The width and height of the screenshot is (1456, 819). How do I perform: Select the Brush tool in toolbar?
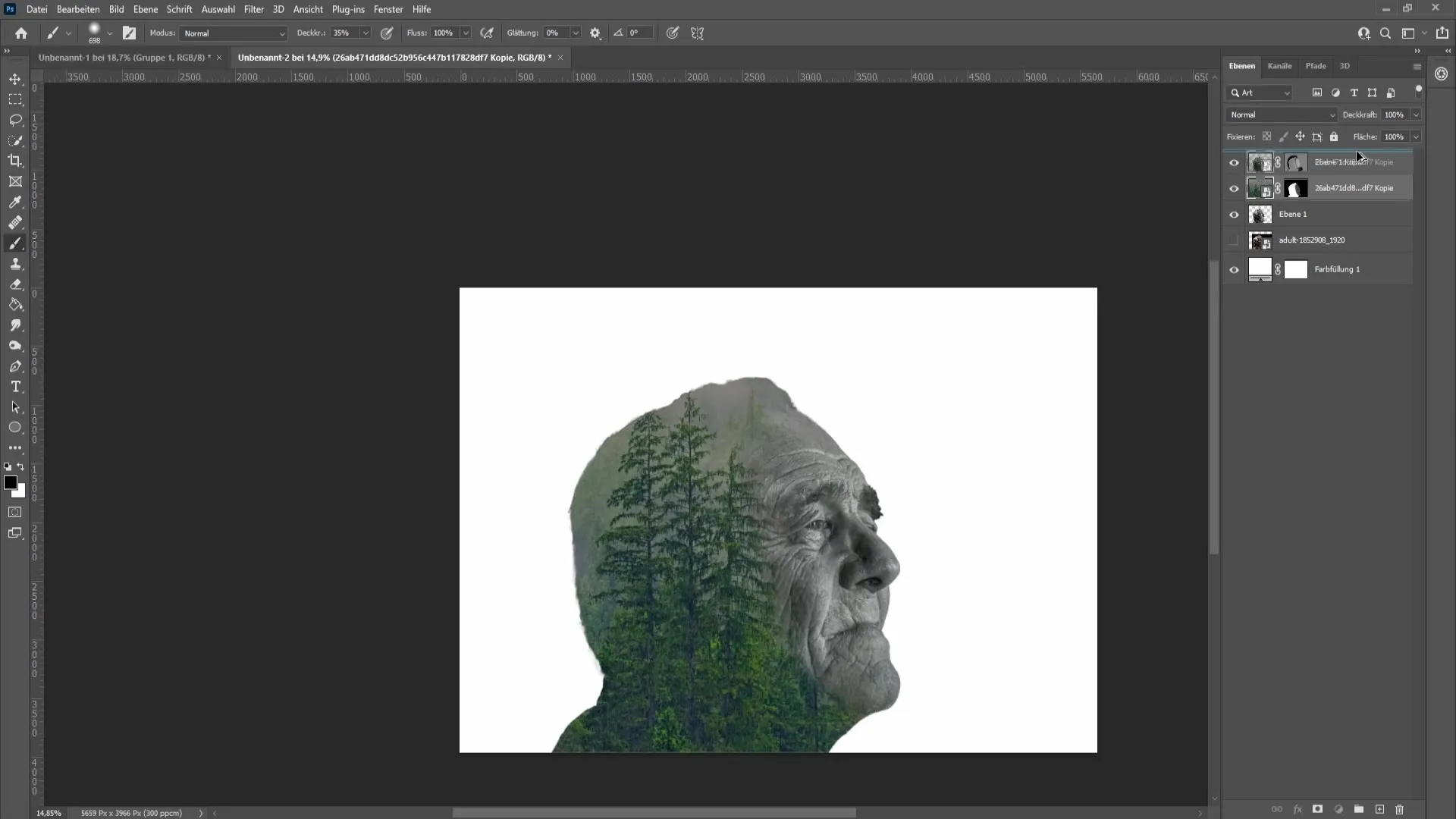click(x=15, y=243)
